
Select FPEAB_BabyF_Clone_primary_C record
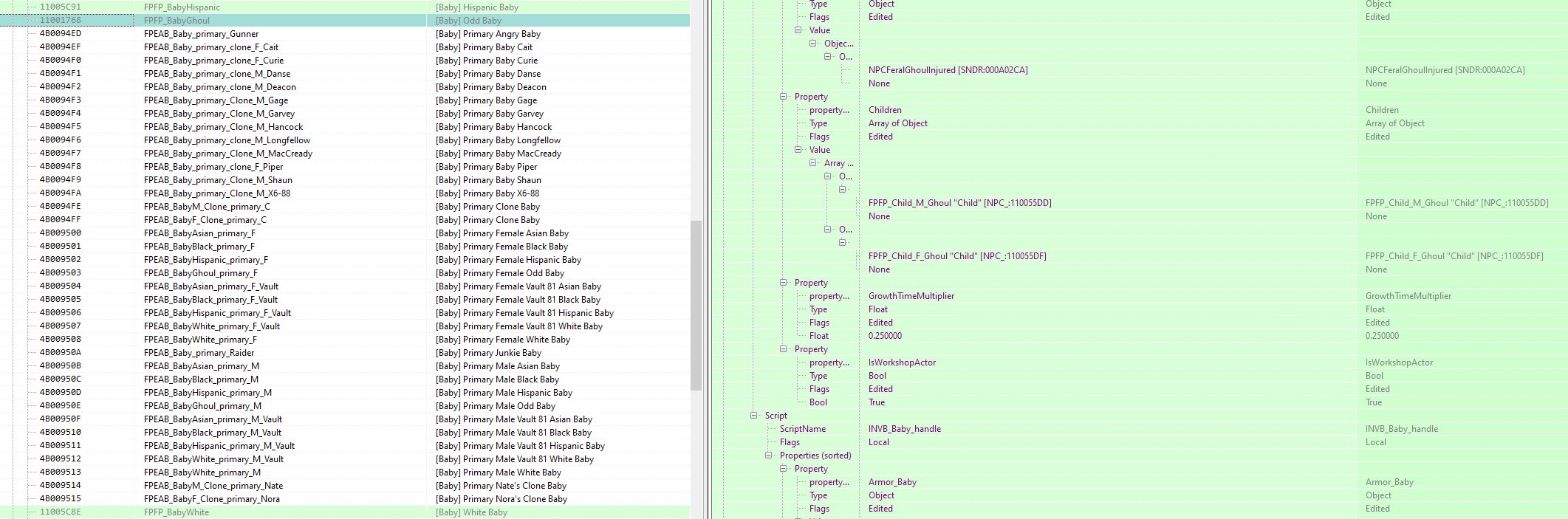345,220
